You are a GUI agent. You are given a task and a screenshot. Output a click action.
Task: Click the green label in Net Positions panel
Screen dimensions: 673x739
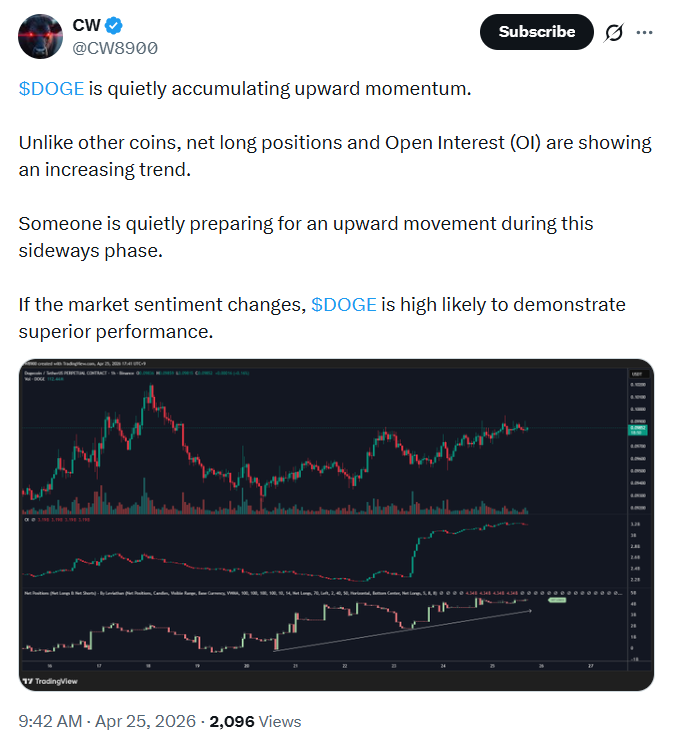(x=556, y=600)
